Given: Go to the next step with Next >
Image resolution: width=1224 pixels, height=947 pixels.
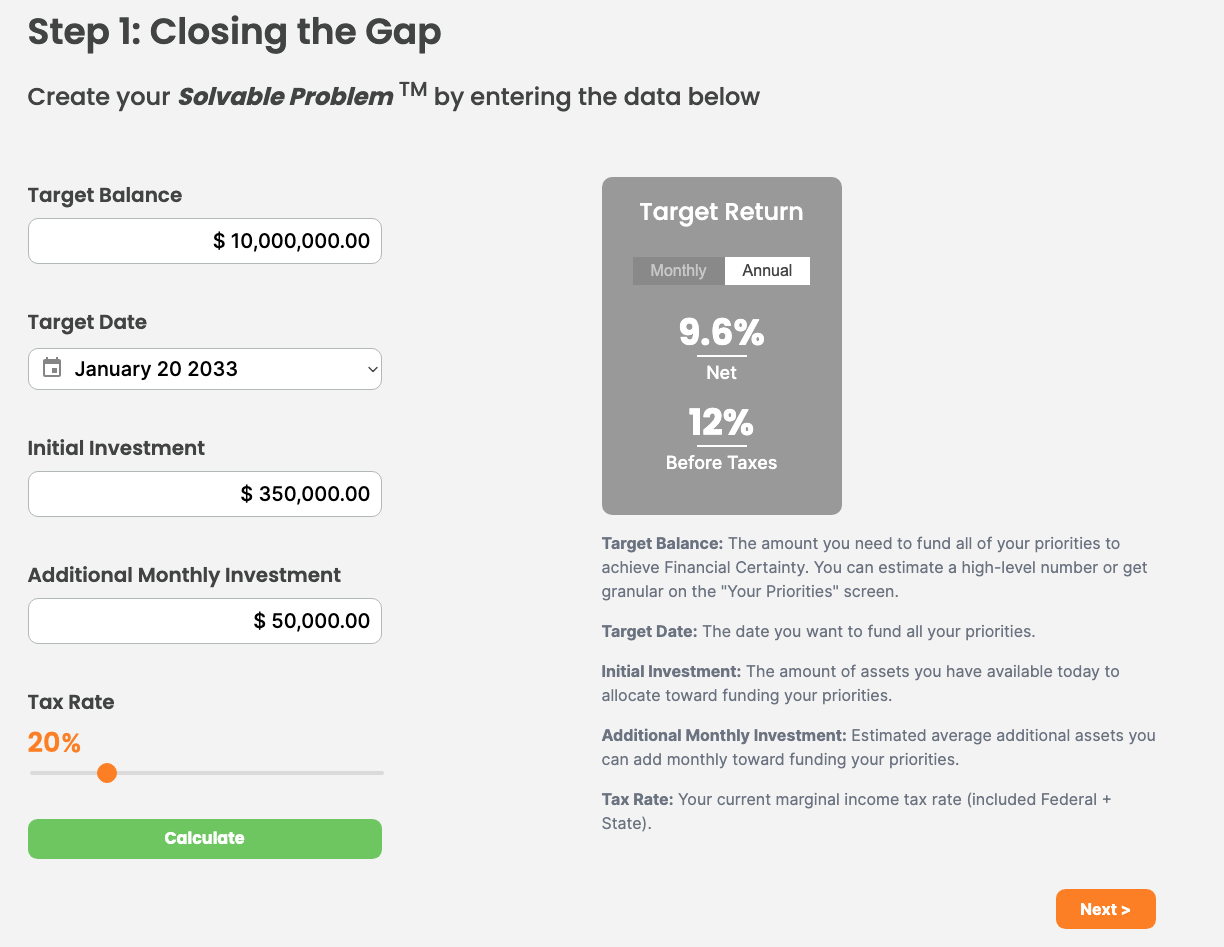Looking at the screenshot, I should point(1105,909).
